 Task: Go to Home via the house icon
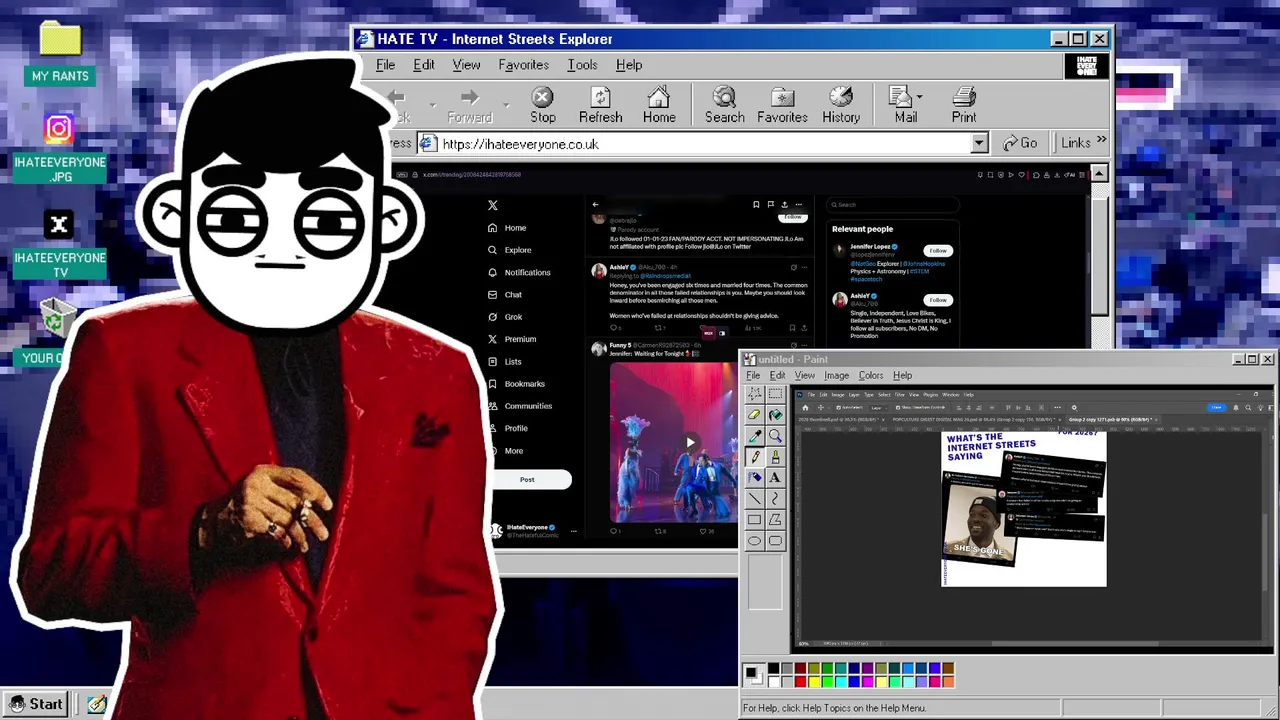tap(659, 104)
